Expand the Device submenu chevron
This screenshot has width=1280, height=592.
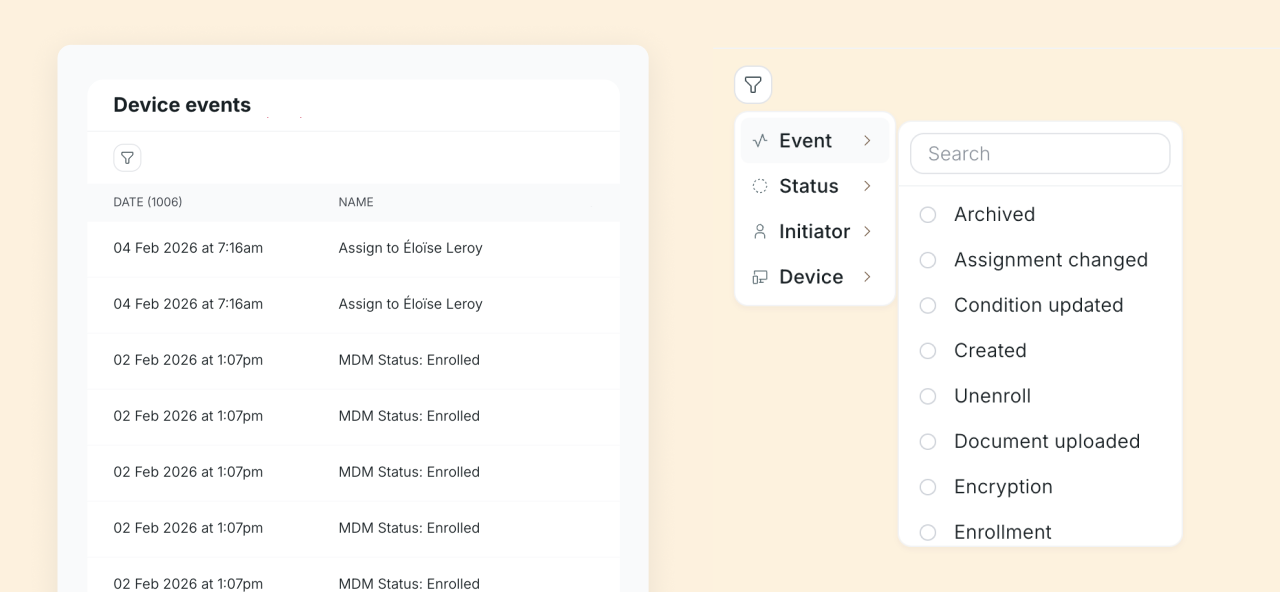[867, 277]
